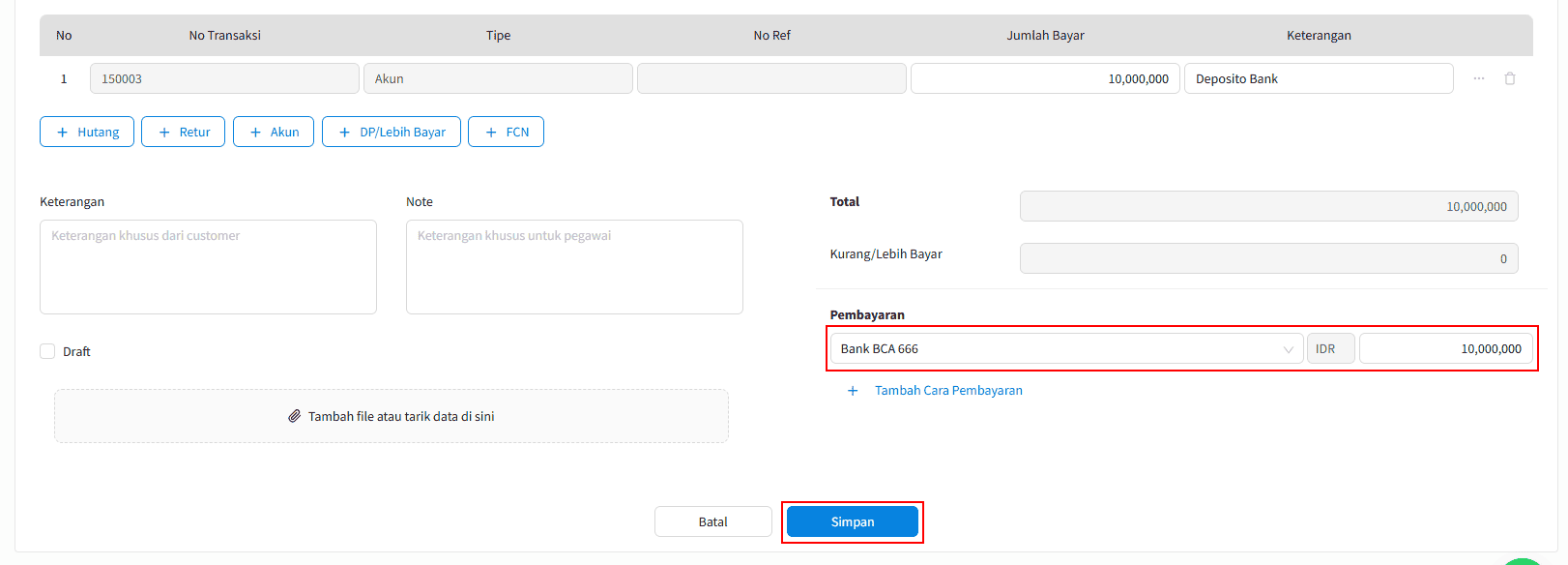The image size is (1568, 565).
Task: Open the row's more options ellipsis
Action: point(1478,78)
